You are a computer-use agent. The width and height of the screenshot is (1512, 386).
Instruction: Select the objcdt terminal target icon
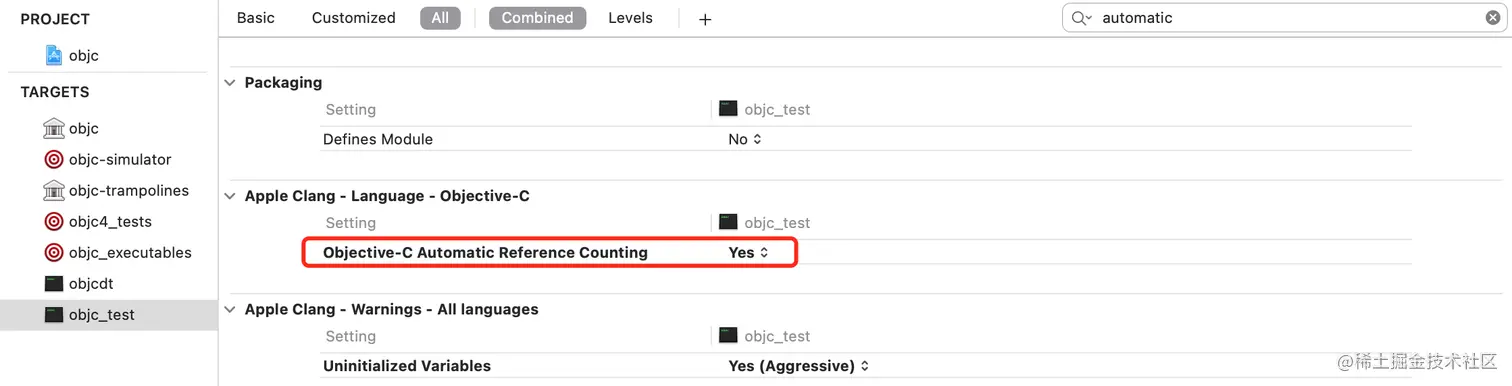[x=54, y=283]
